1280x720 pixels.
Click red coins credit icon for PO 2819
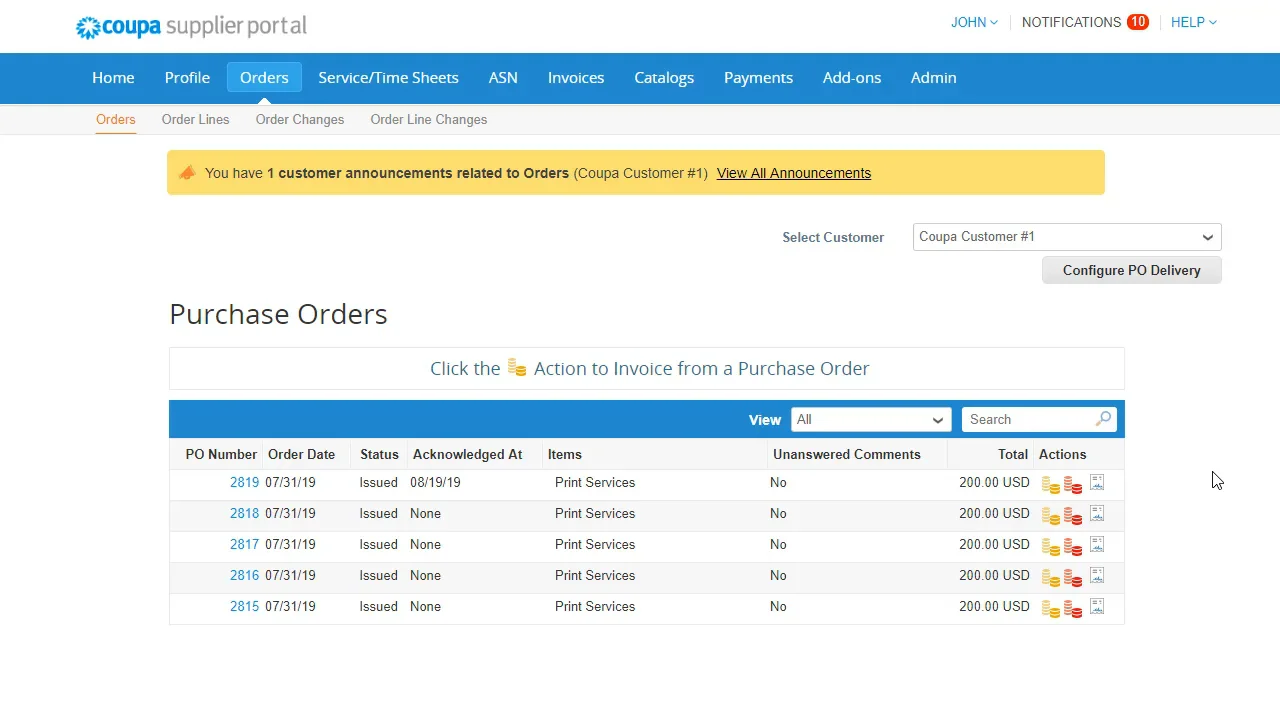pos(1073,485)
